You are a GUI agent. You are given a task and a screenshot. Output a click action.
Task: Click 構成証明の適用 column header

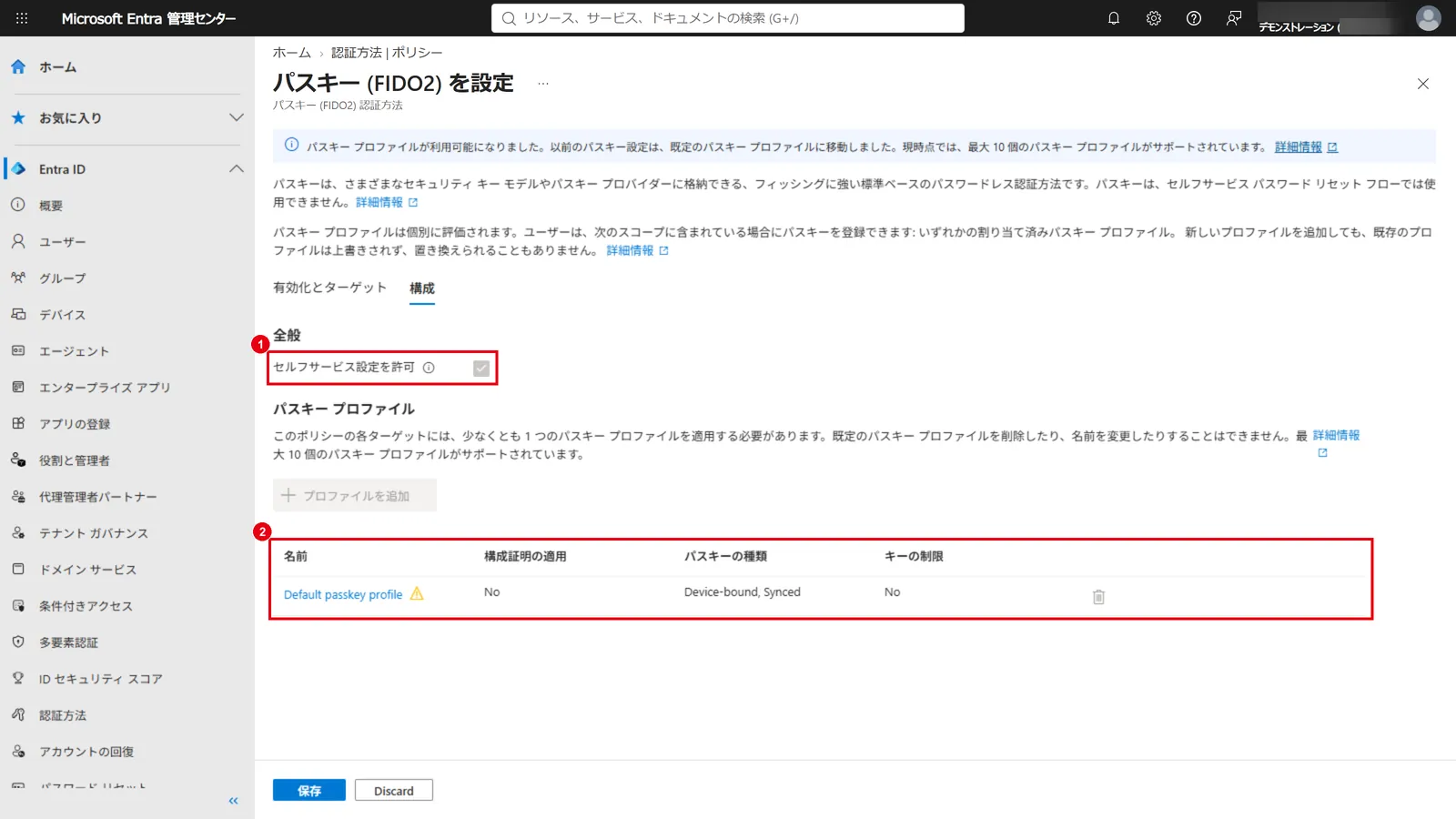tap(525, 556)
